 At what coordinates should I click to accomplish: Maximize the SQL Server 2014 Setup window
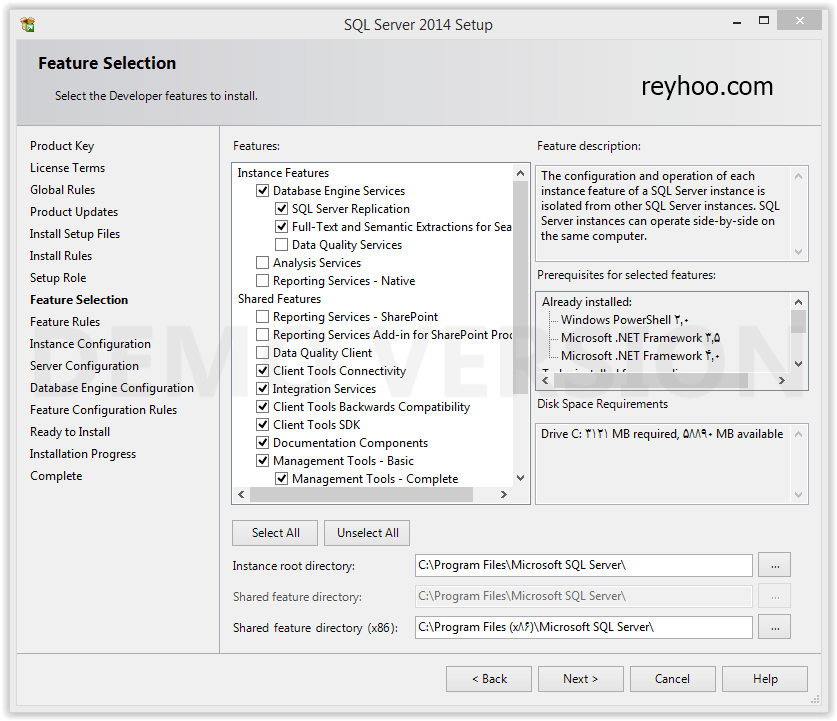[x=764, y=21]
